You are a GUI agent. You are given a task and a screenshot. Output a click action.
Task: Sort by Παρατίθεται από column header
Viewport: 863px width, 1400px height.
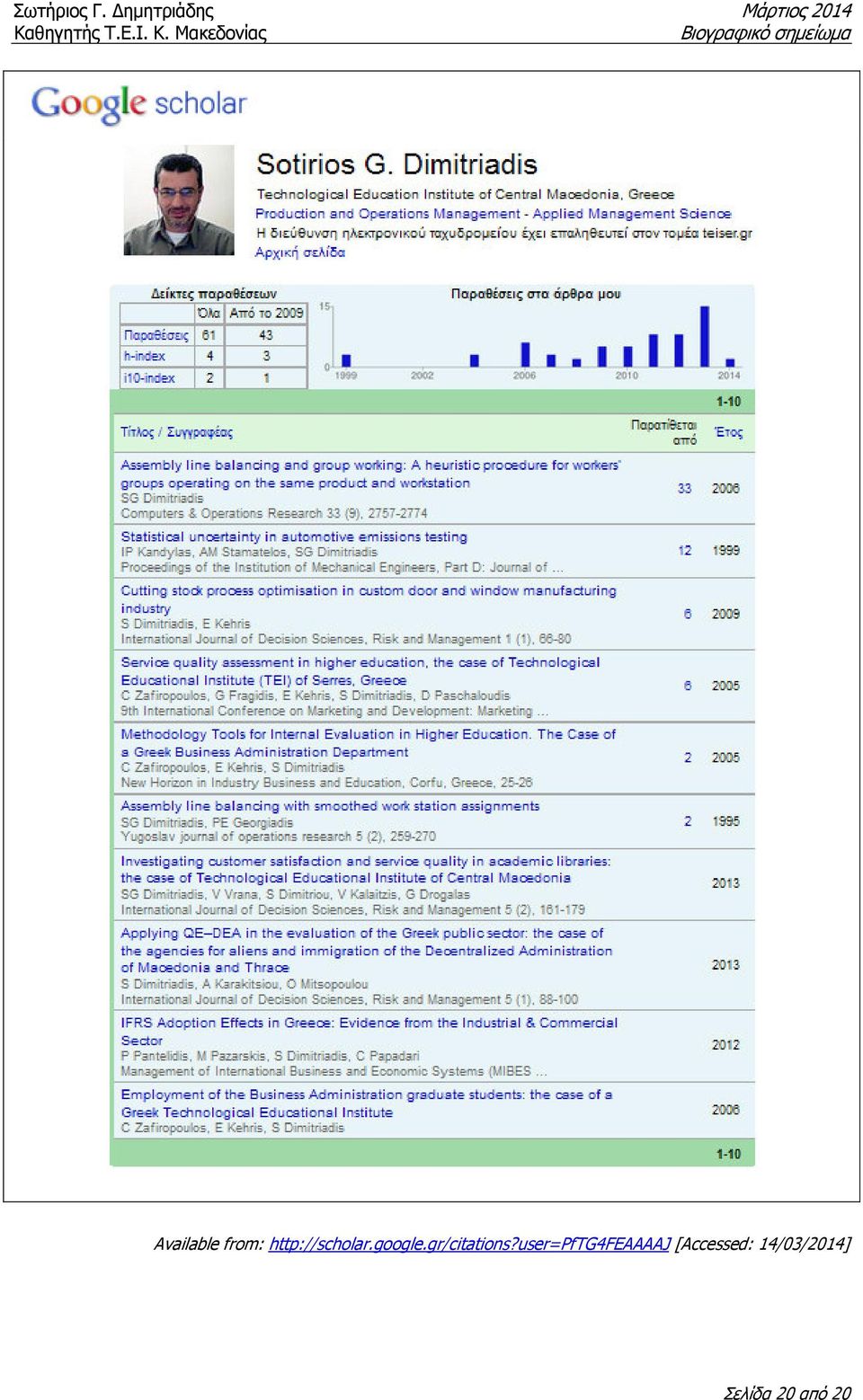click(663, 432)
